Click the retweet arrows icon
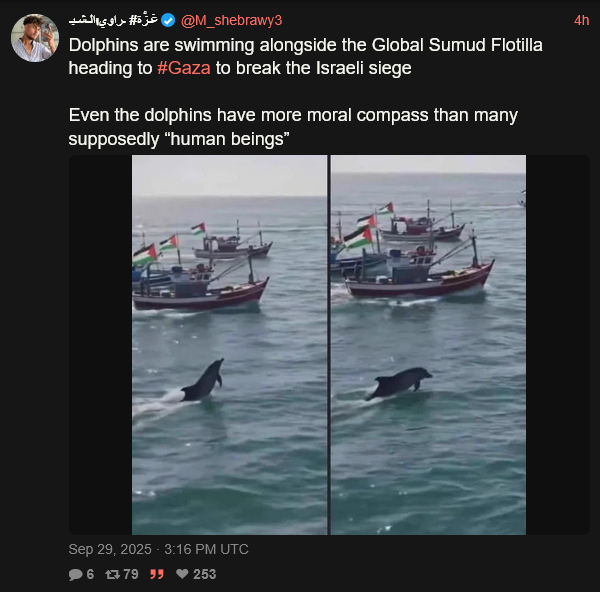Screen dimensions: 600x592 click(x=113, y=574)
